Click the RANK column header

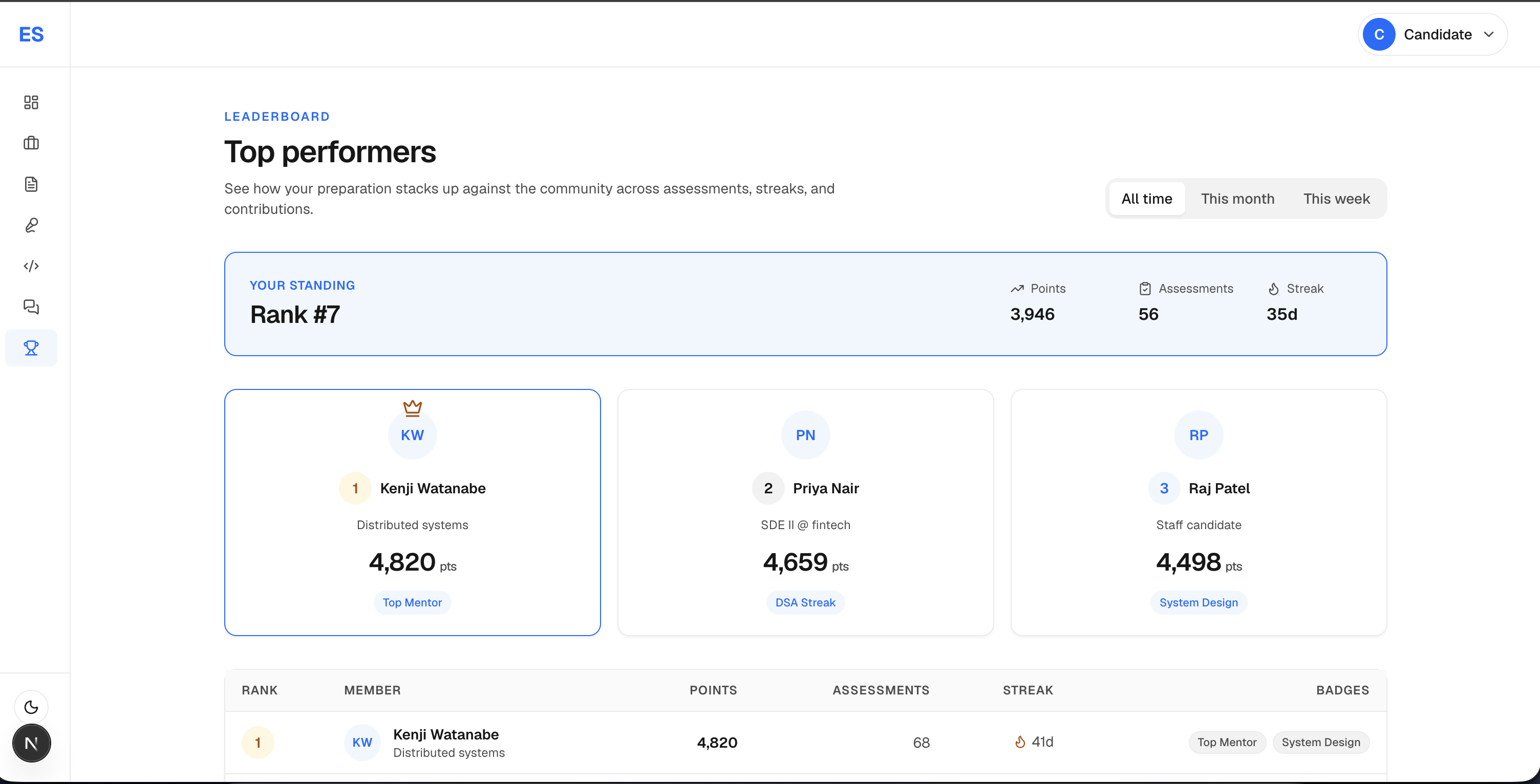260,690
